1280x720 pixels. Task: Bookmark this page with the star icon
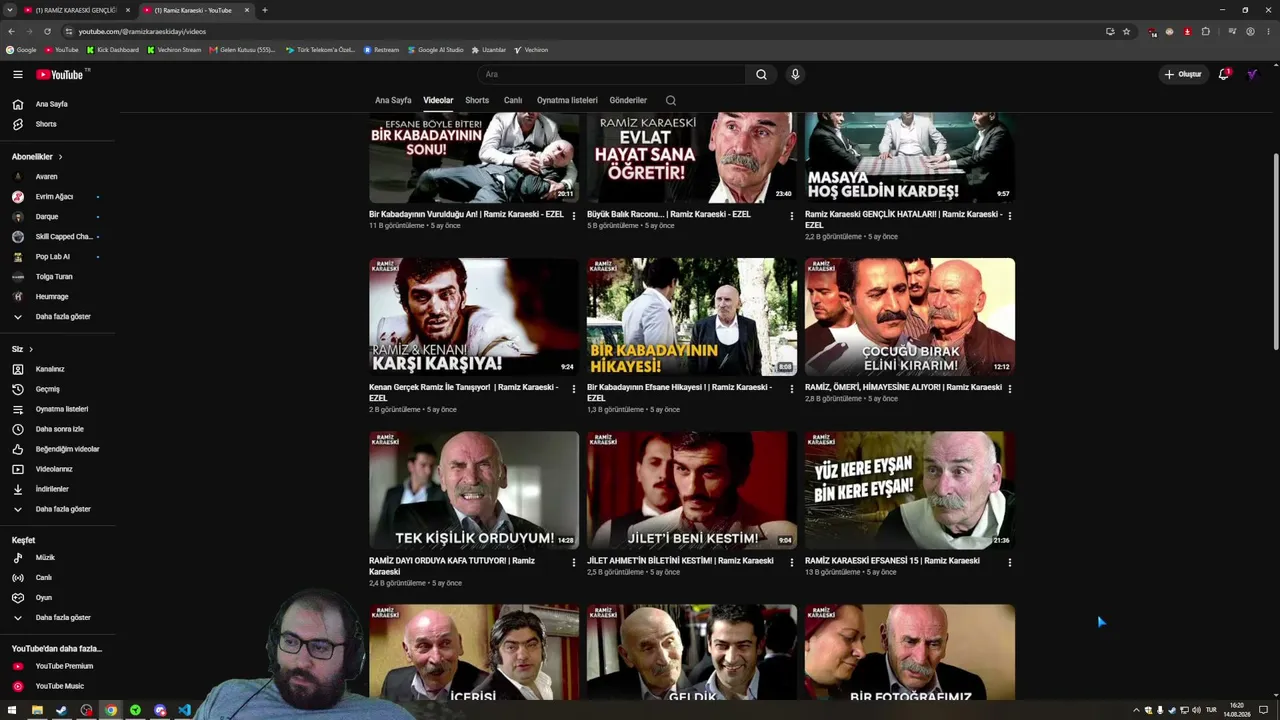(1126, 31)
